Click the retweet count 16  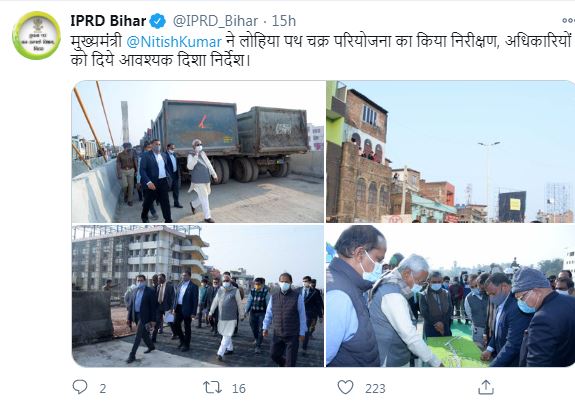[239, 389]
